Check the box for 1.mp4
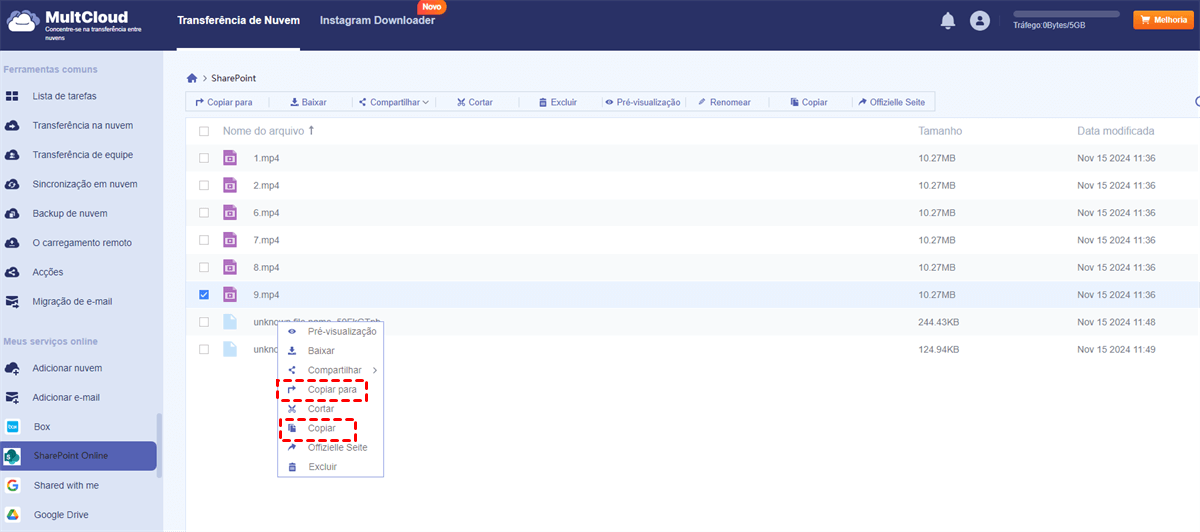Screen dimensions: 1200x532 pos(204,158)
